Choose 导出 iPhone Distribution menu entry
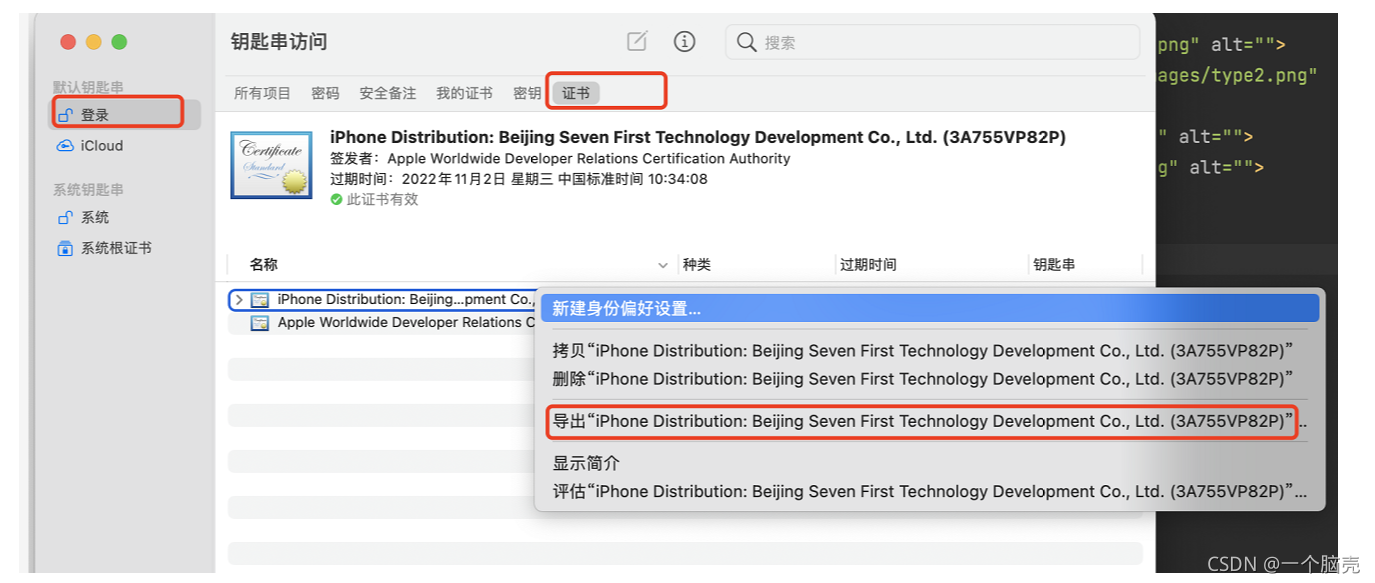Image resolution: width=1375 pixels, height=583 pixels. [930, 421]
